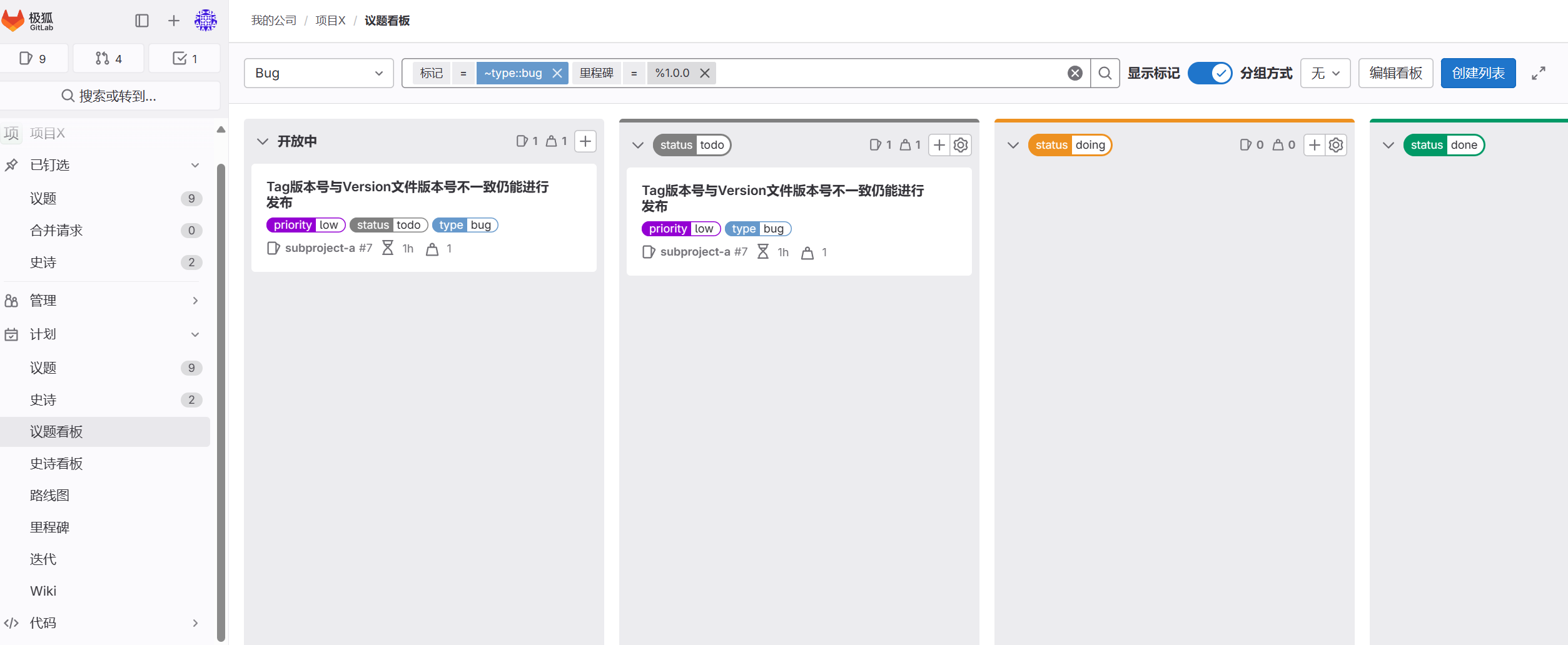Click the 创建列表 button

1477,72
